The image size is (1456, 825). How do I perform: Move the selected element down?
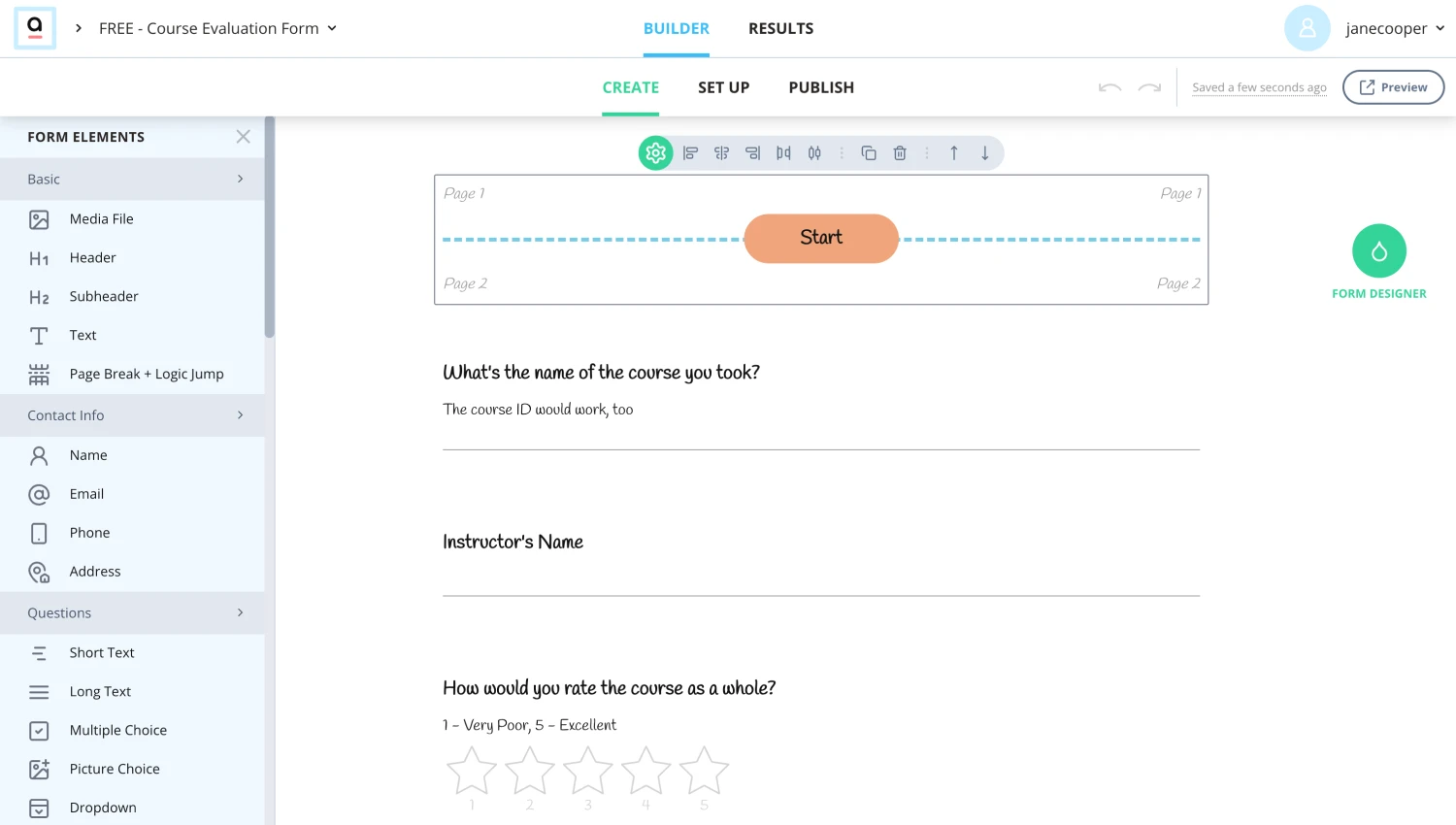[985, 153]
